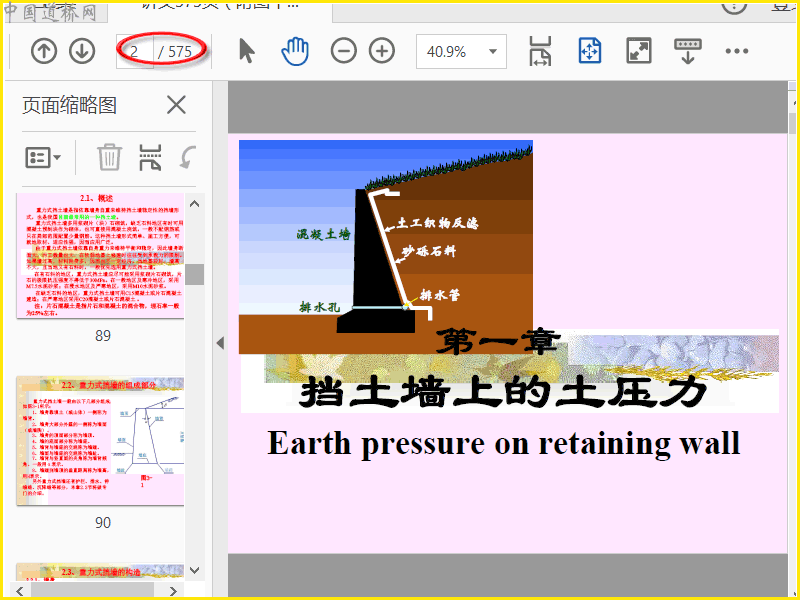Click thumbnail panel scroll down arrow
800x600 pixels.
coord(194,570)
